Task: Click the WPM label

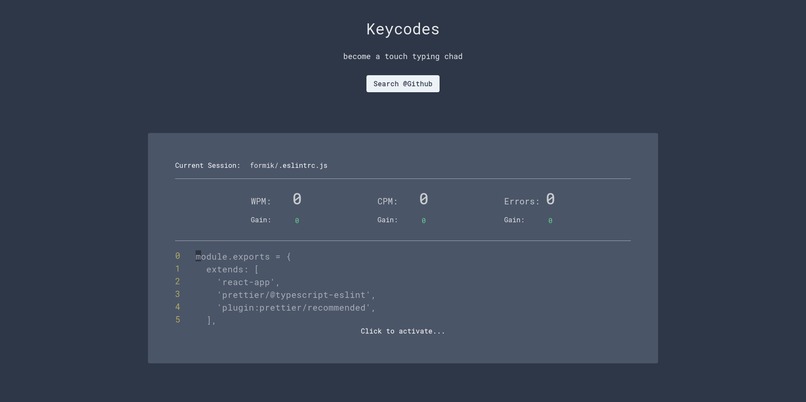Action: coord(261,202)
